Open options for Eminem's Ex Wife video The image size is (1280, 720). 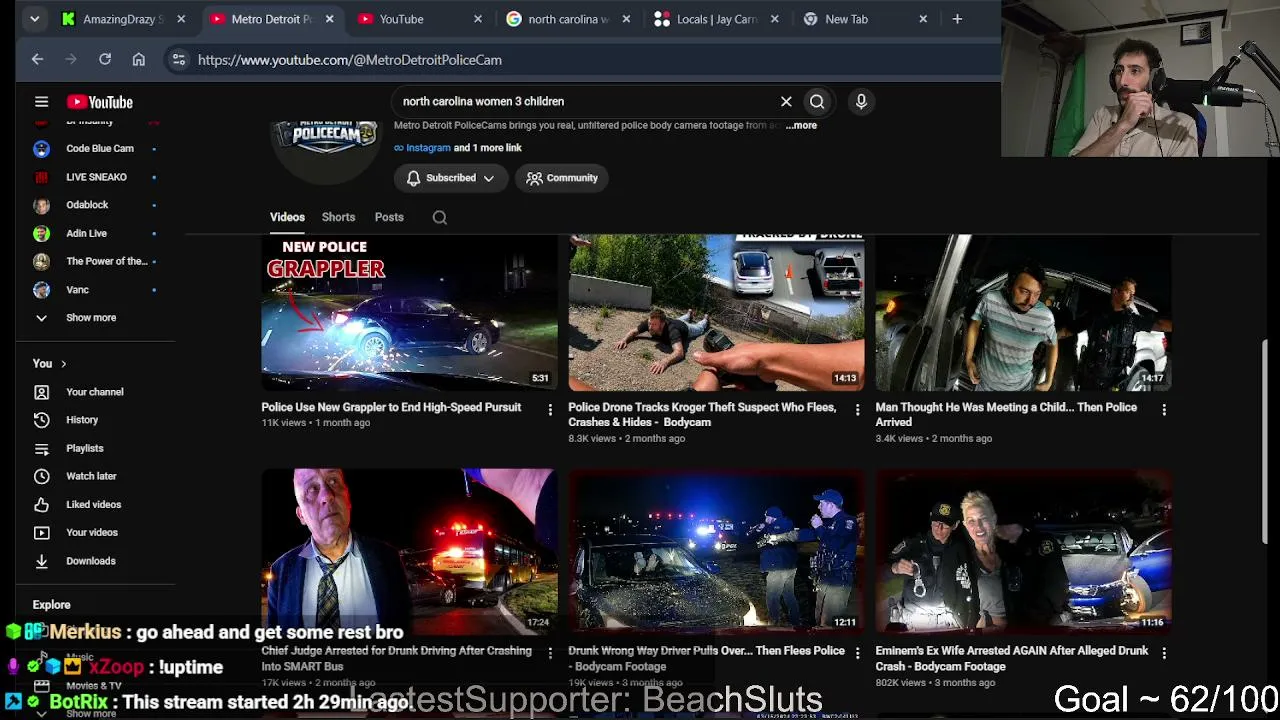click(x=1164, y=652)
